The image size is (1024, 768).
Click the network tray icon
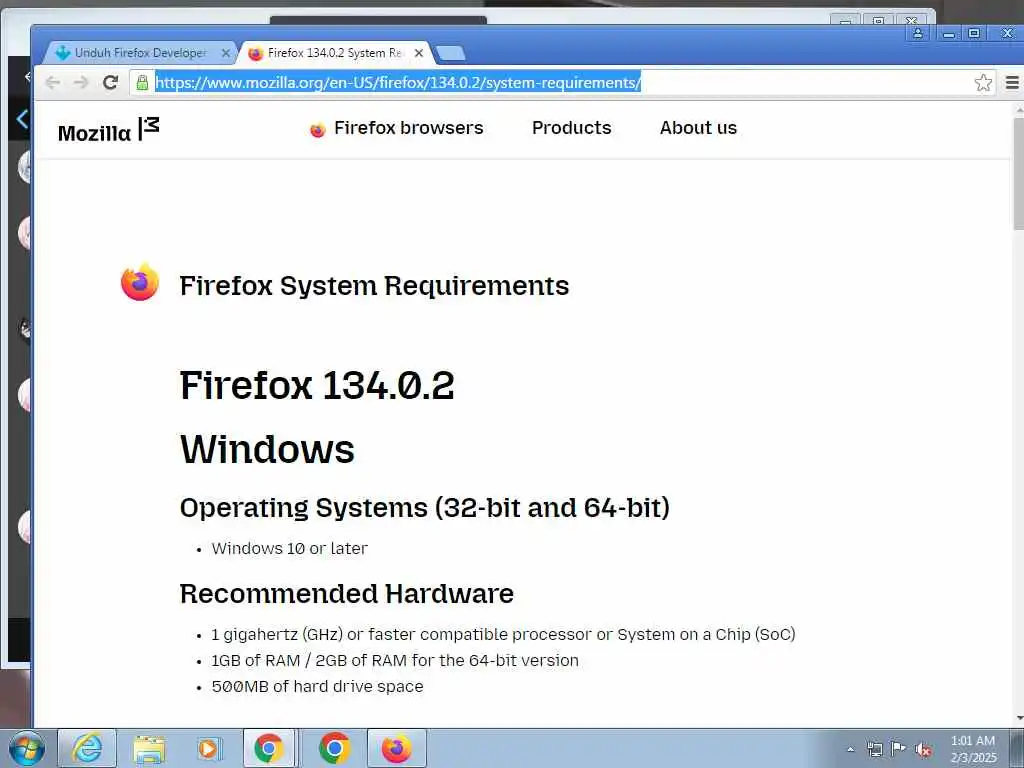point(874,749)
